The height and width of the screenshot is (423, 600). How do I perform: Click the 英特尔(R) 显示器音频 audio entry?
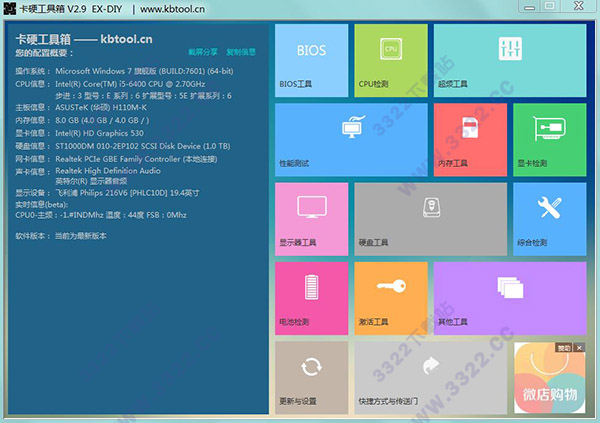tap(91, 181)
